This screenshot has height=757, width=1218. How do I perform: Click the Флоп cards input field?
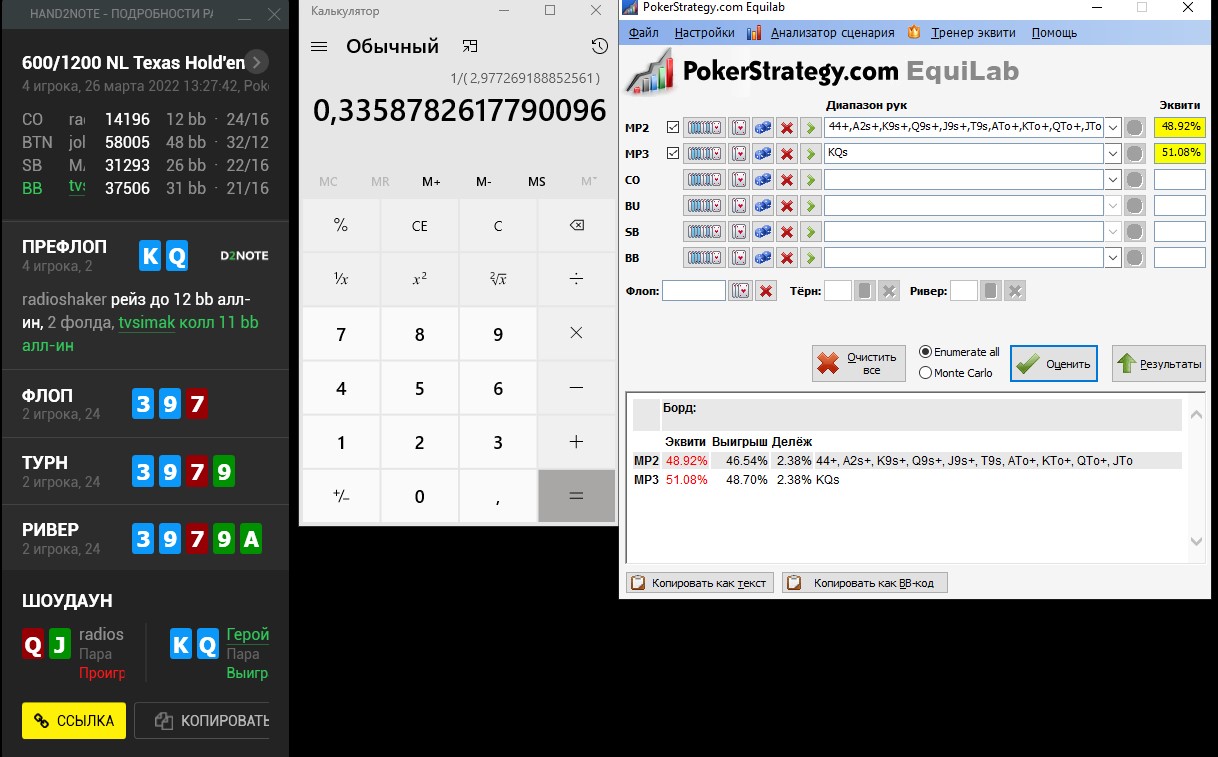pos(694,291)
